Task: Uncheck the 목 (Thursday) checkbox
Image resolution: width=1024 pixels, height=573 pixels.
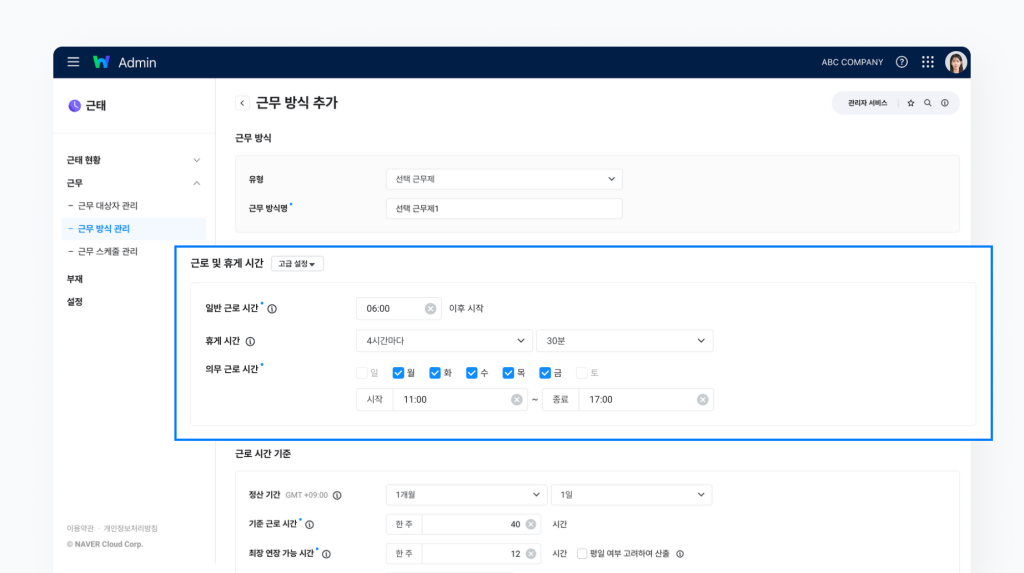Action: [x=508, y=373]
